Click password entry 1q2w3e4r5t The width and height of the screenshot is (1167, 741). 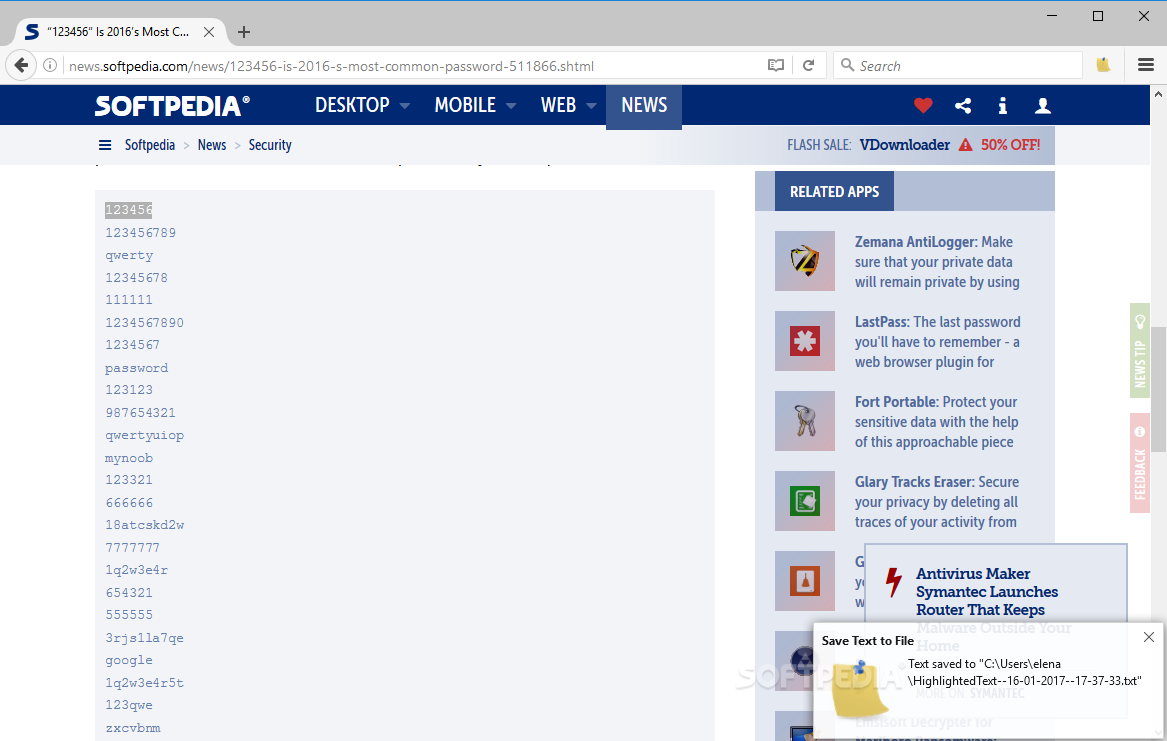[144, 683]
